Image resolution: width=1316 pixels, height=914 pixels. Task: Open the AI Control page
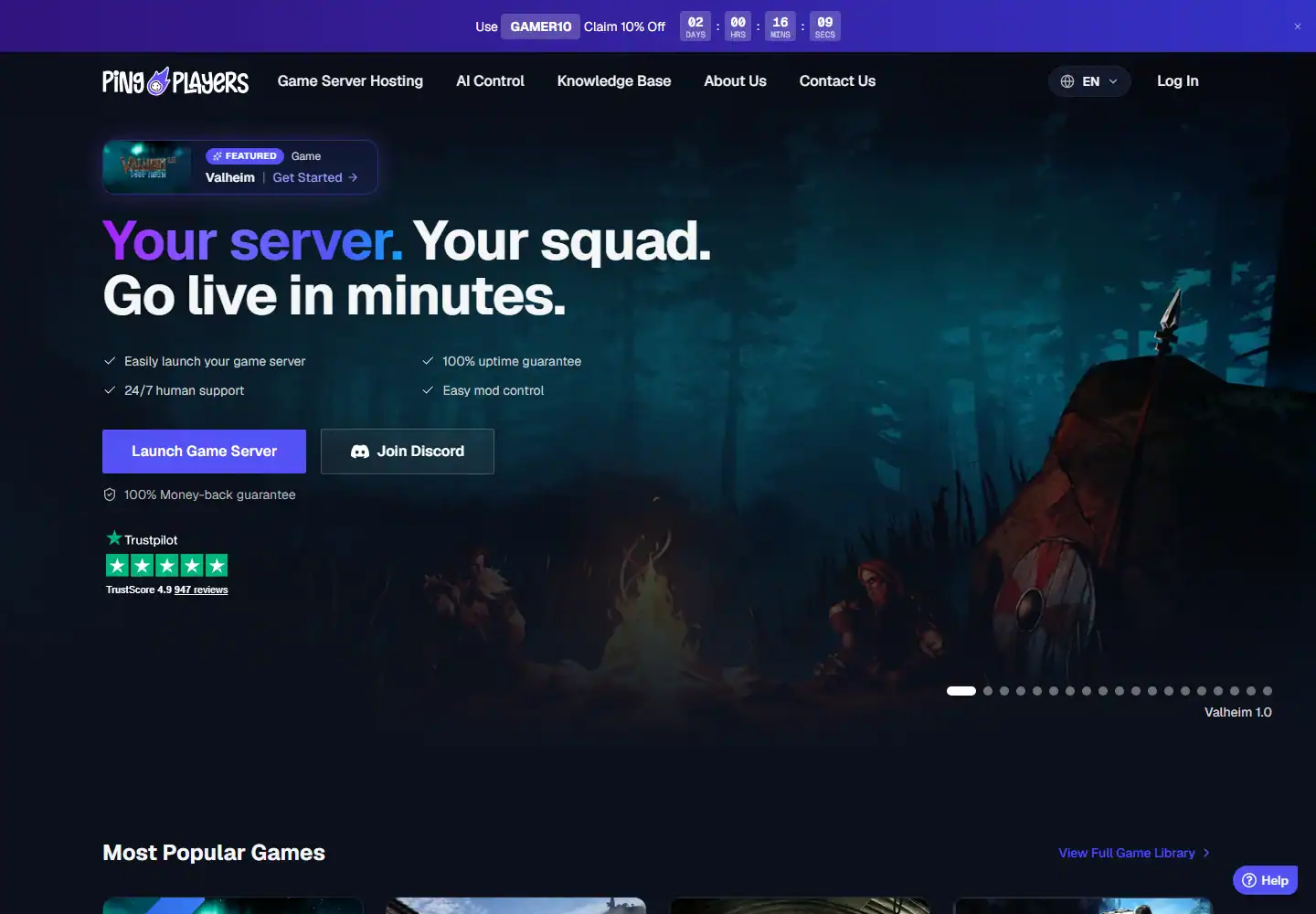point(490,81)
